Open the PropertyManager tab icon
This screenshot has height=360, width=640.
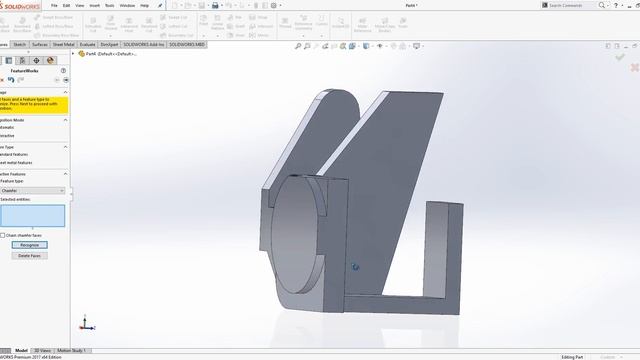point(9,60)
